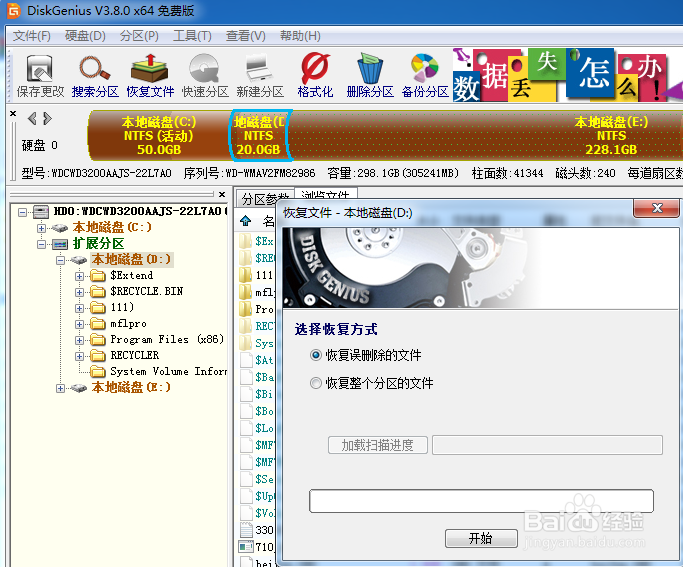
Task: Select the $Se file in the list
Action: pyautogui.click(x=264, y=479)
